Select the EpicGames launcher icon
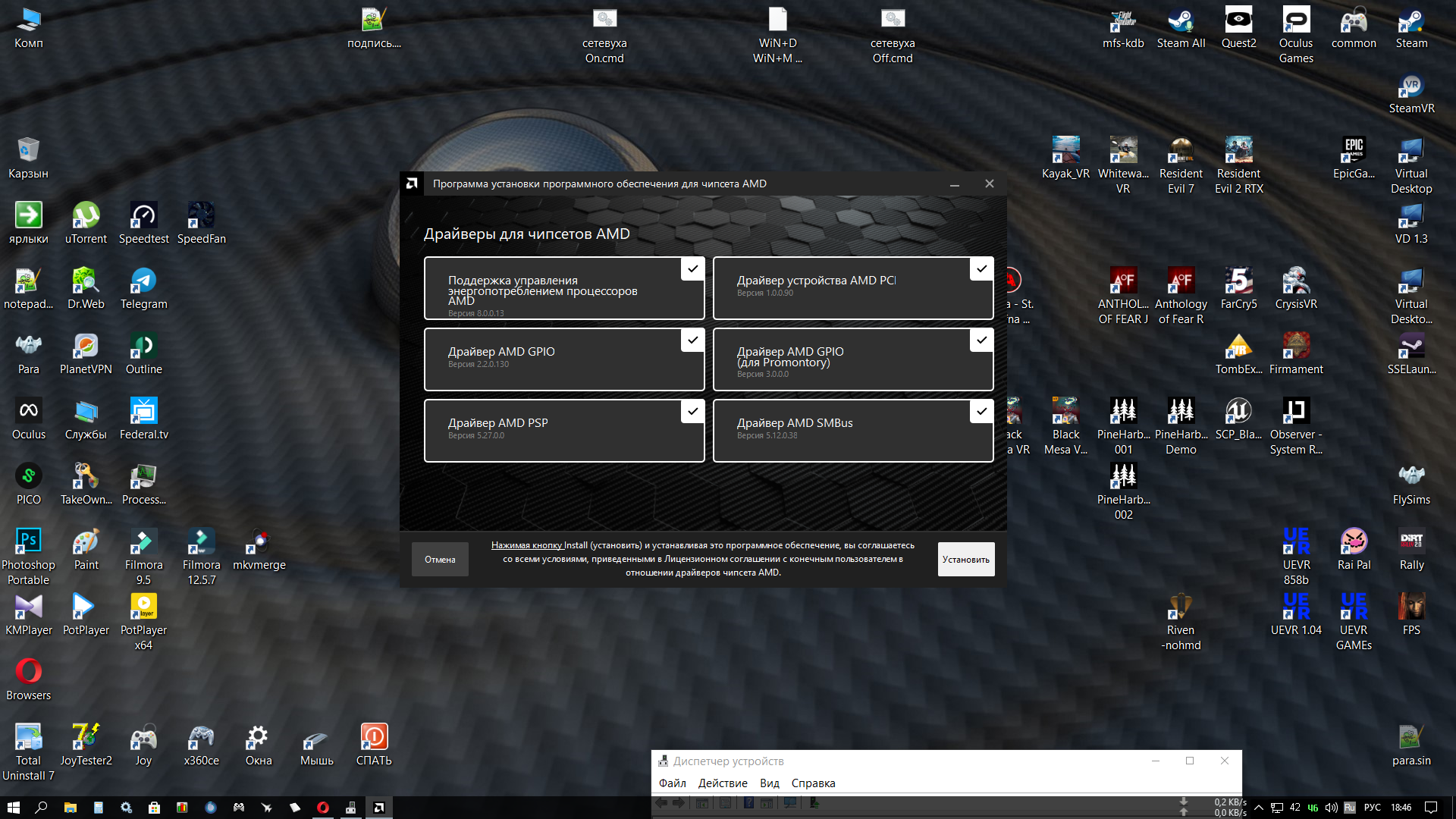Viewport: 1456px width, 819px height. pos(1354,158)
